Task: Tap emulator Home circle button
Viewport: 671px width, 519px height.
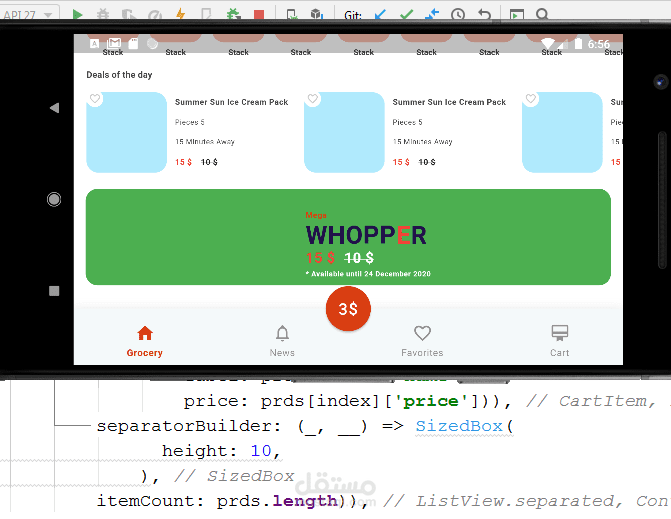Action: pyautogui.click(x=54, y=199)
